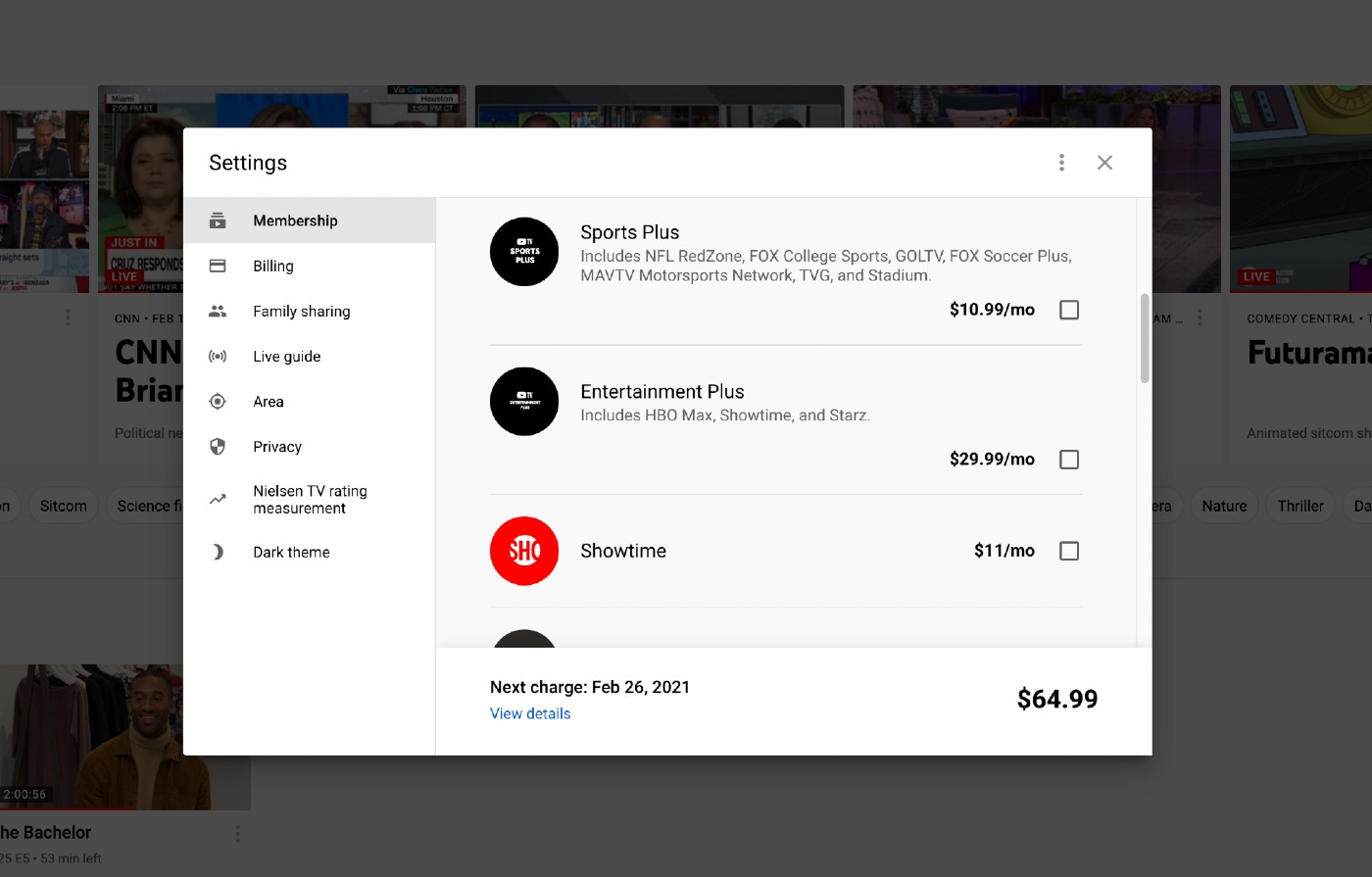The height and width of the screenshot is (877, 1372).
Task: Open the three-dot menu in Settings header
Action: [x=1061, y=163]
